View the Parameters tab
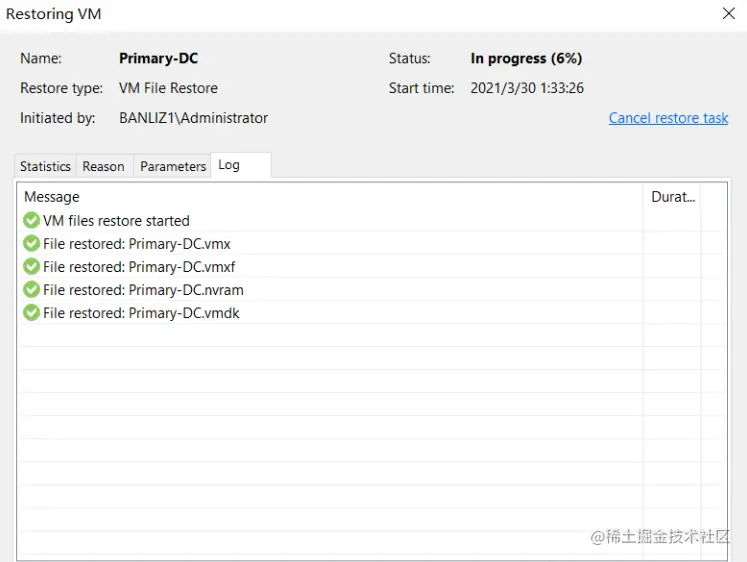The image size is (747, 562). click(173, 166)
